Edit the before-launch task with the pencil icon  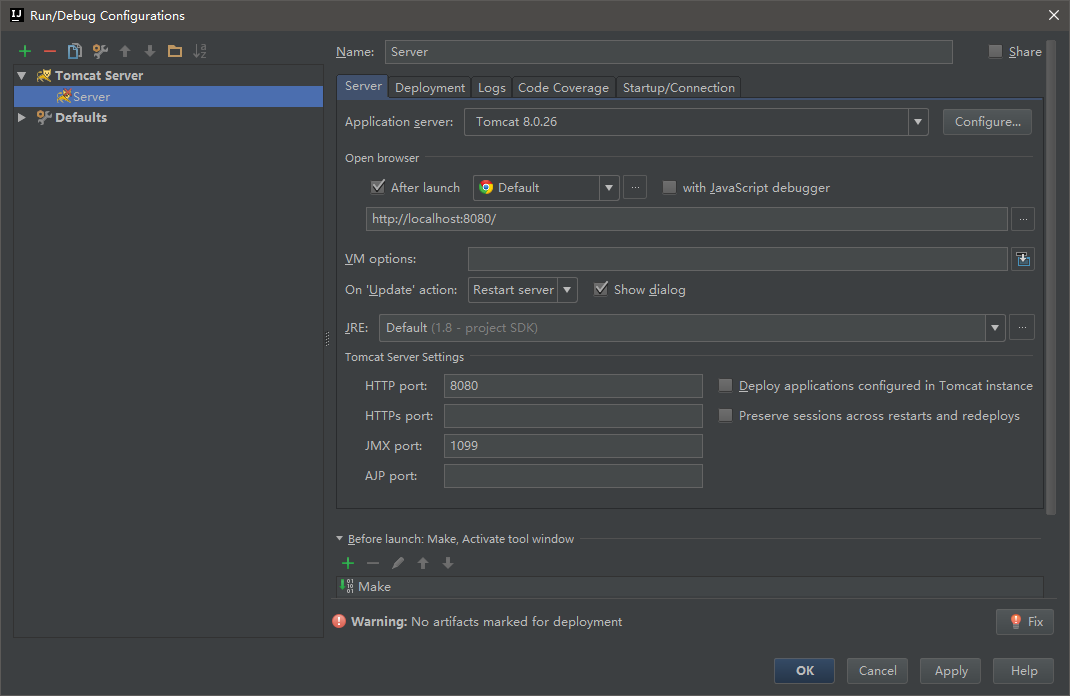tap(398, 563)
